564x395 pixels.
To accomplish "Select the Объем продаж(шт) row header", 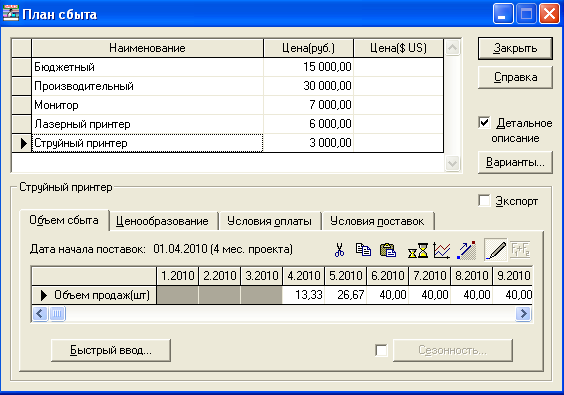I will (x=94, y=295).
